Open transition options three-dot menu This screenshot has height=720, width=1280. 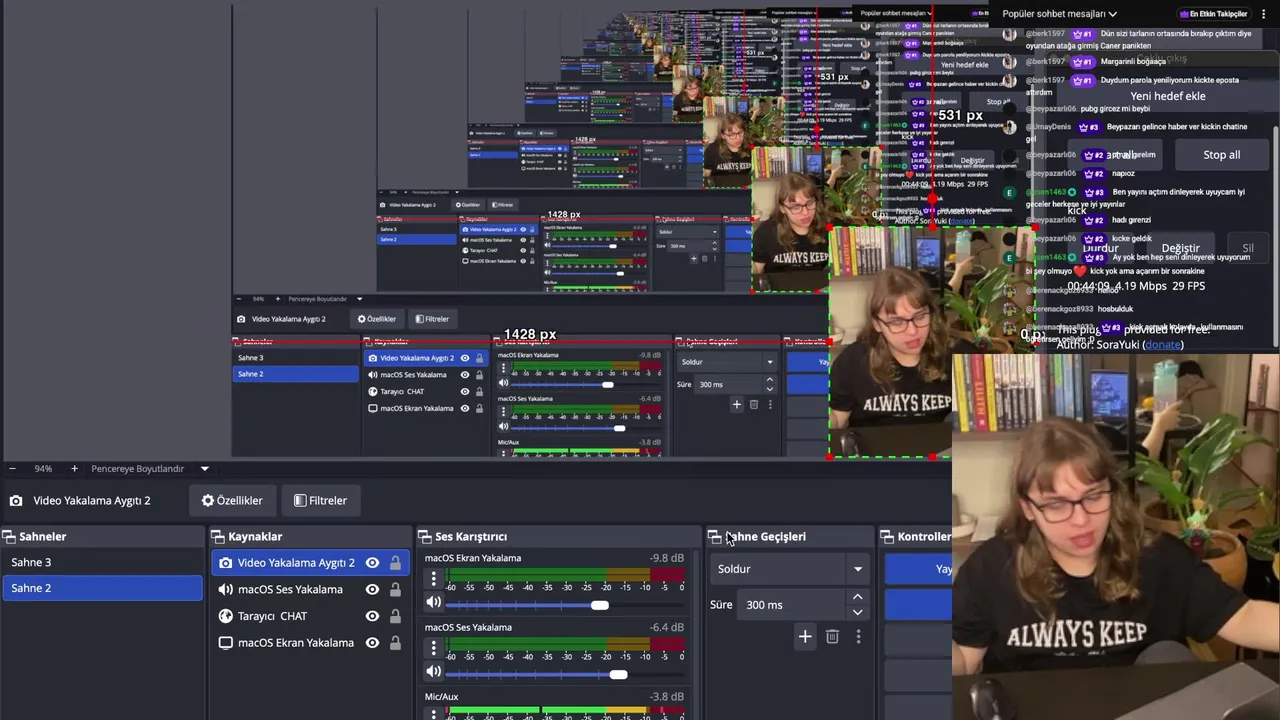pos(858,636)
